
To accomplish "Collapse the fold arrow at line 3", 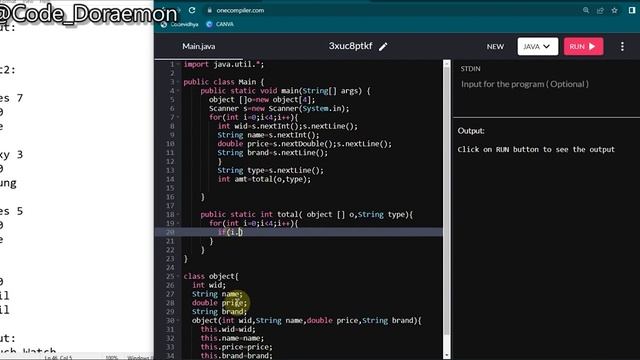I will (x=178, y=82).
